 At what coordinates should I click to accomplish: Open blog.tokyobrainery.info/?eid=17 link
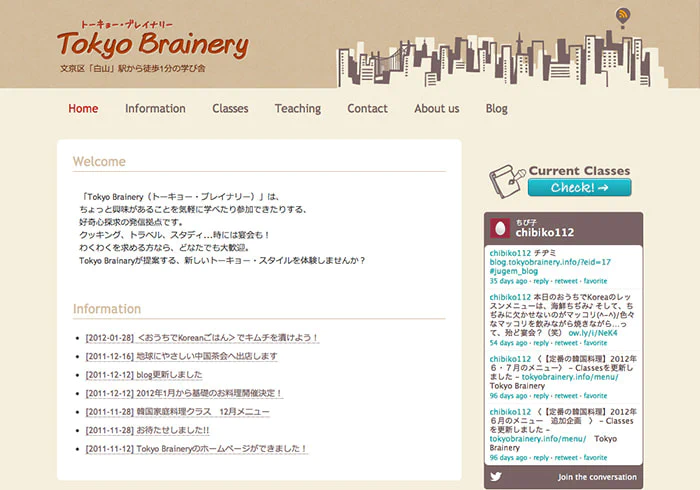[x=550, y=262]
